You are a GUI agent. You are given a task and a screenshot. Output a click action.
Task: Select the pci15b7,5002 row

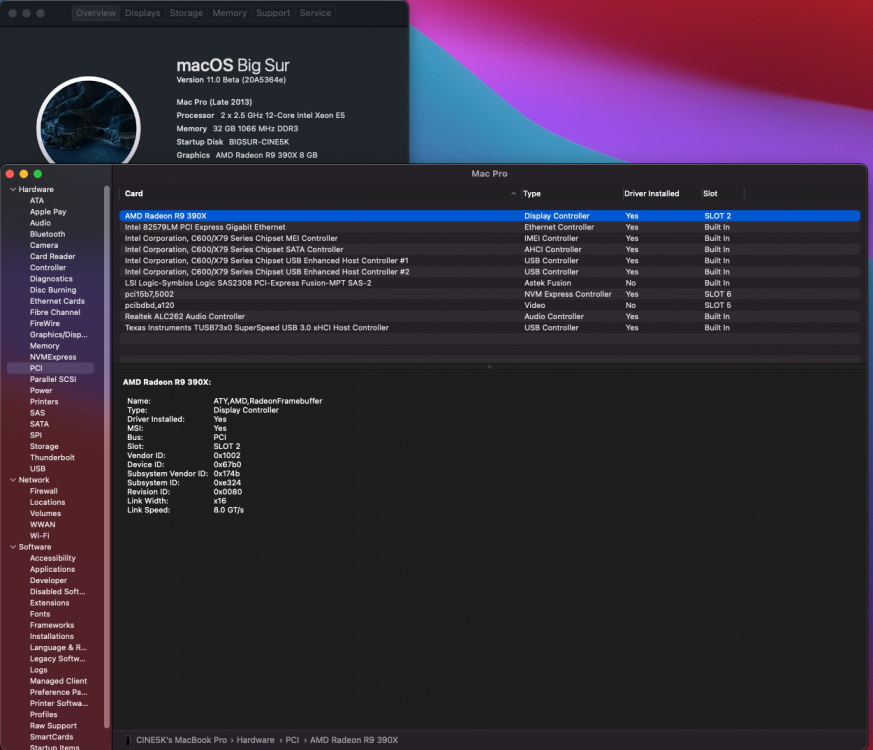click(x=489, y=294)
